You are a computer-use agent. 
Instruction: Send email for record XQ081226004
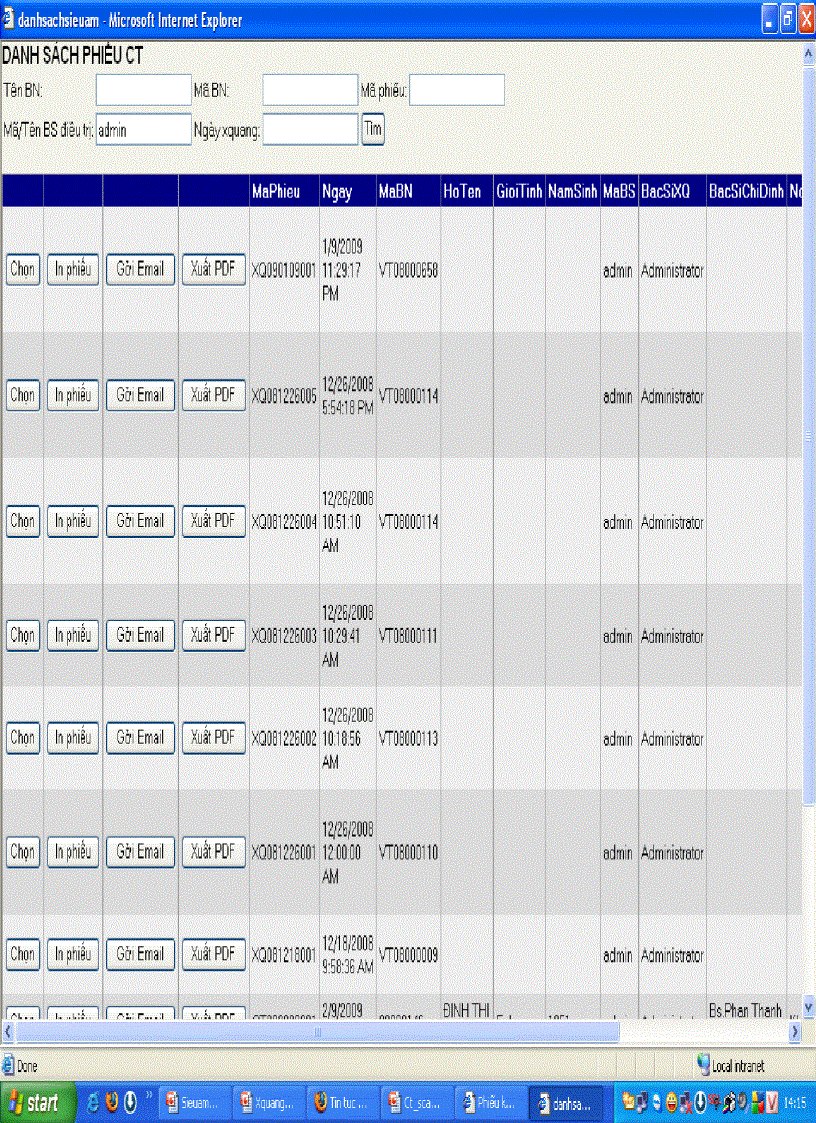click(140, 521)
